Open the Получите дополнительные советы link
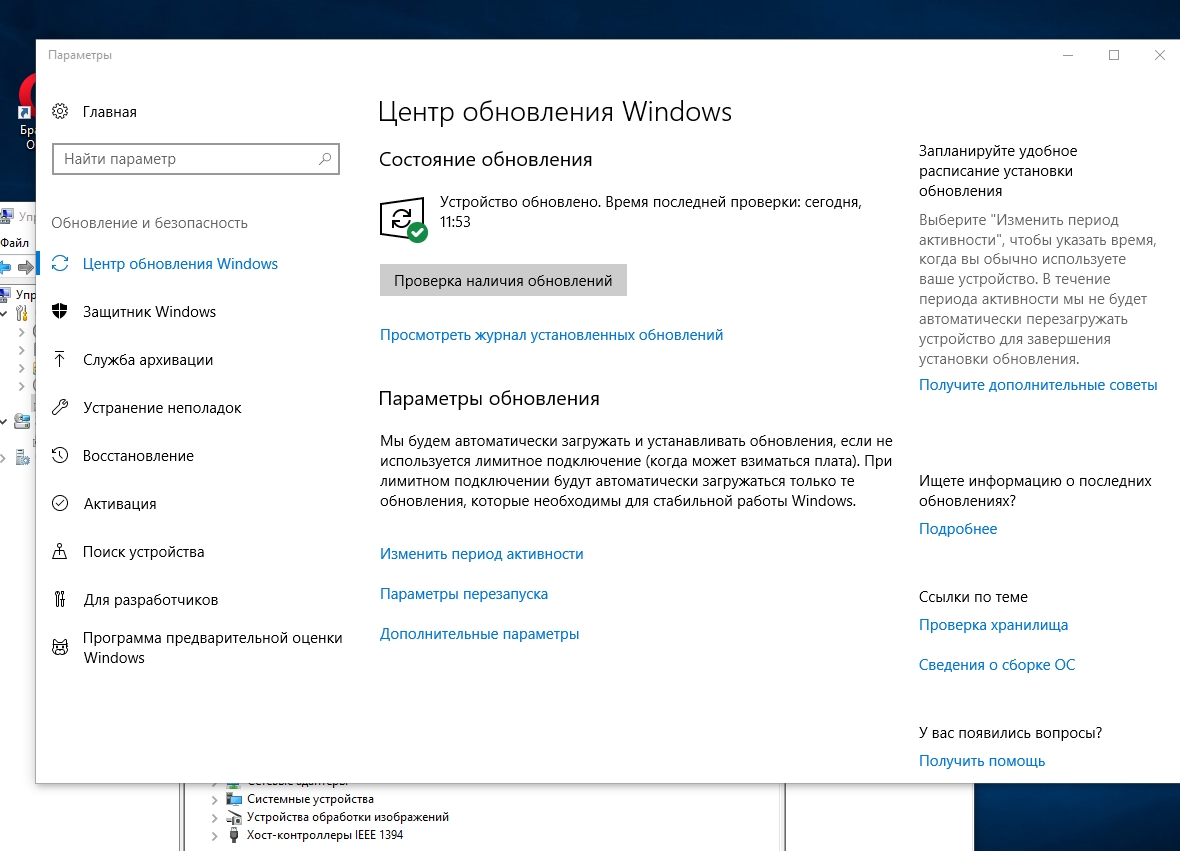This screenshot has width=1180, height=851. click(x=1038, y=384)
